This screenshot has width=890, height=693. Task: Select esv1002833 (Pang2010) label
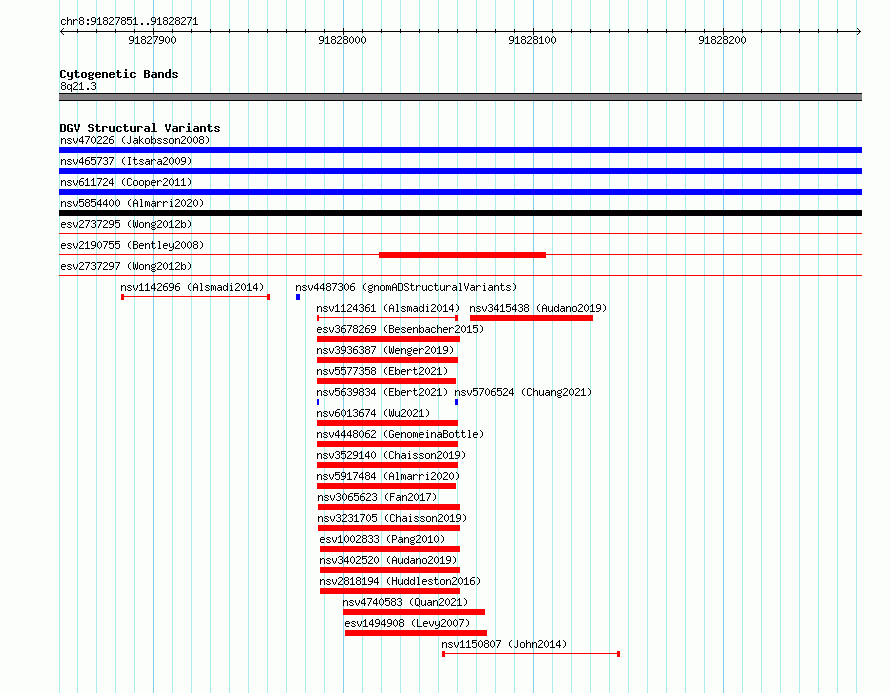(x=382, y=539)
